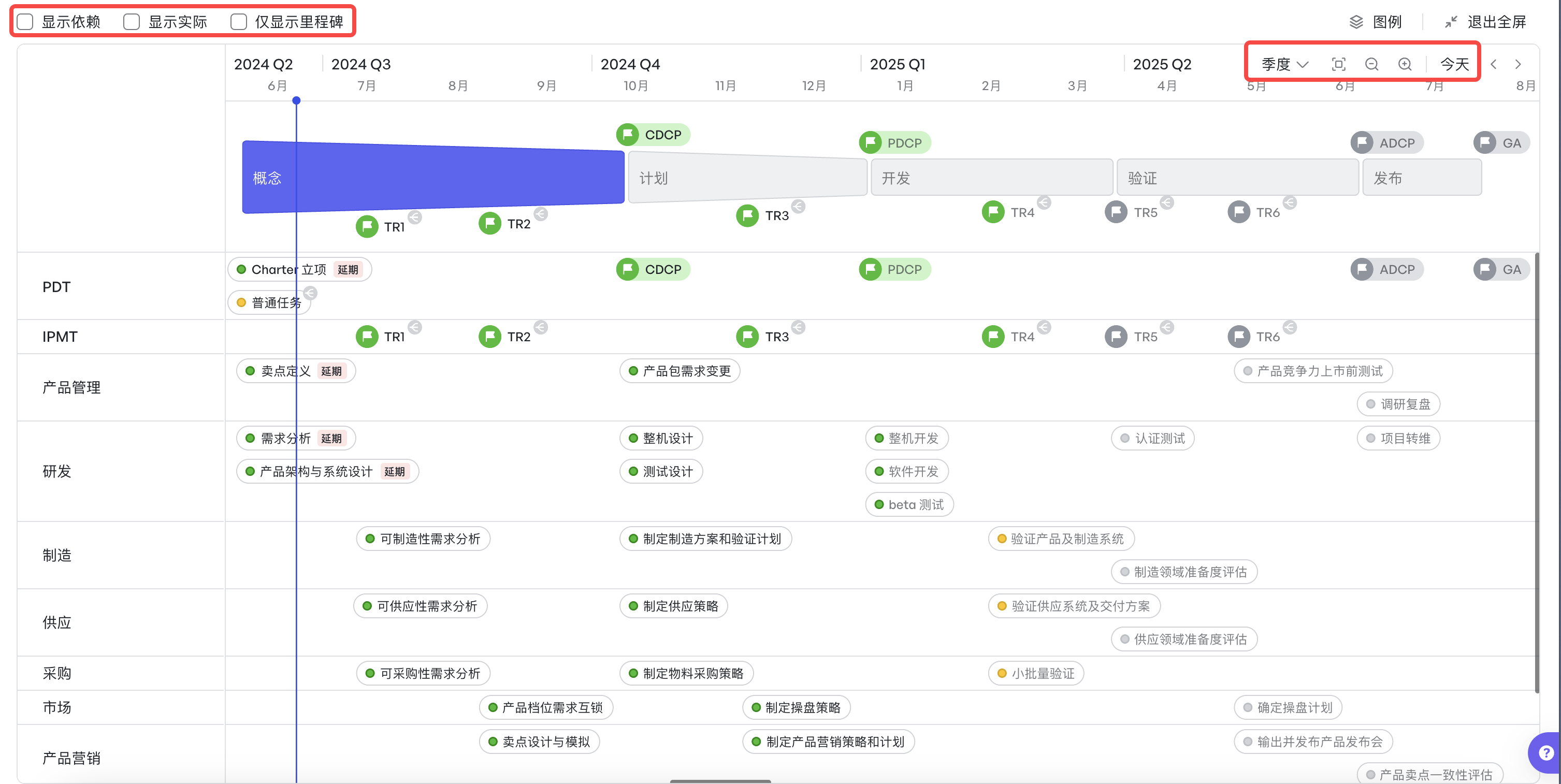The width and height of the screenshot is (1561, 784).
Task: Click the 整机设计 task
Action: click(x=661, y=438)
